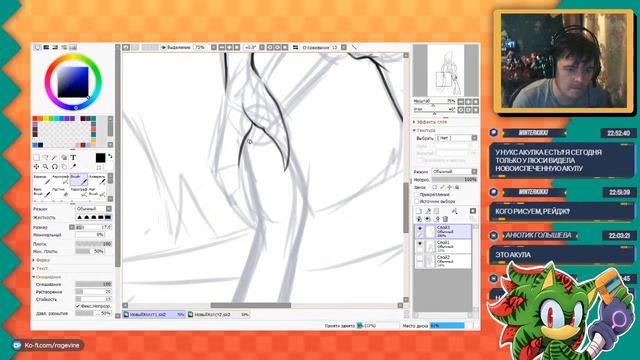640x360 pixels.
Task: Select the Rotate view tool
Action: (55, 167)
